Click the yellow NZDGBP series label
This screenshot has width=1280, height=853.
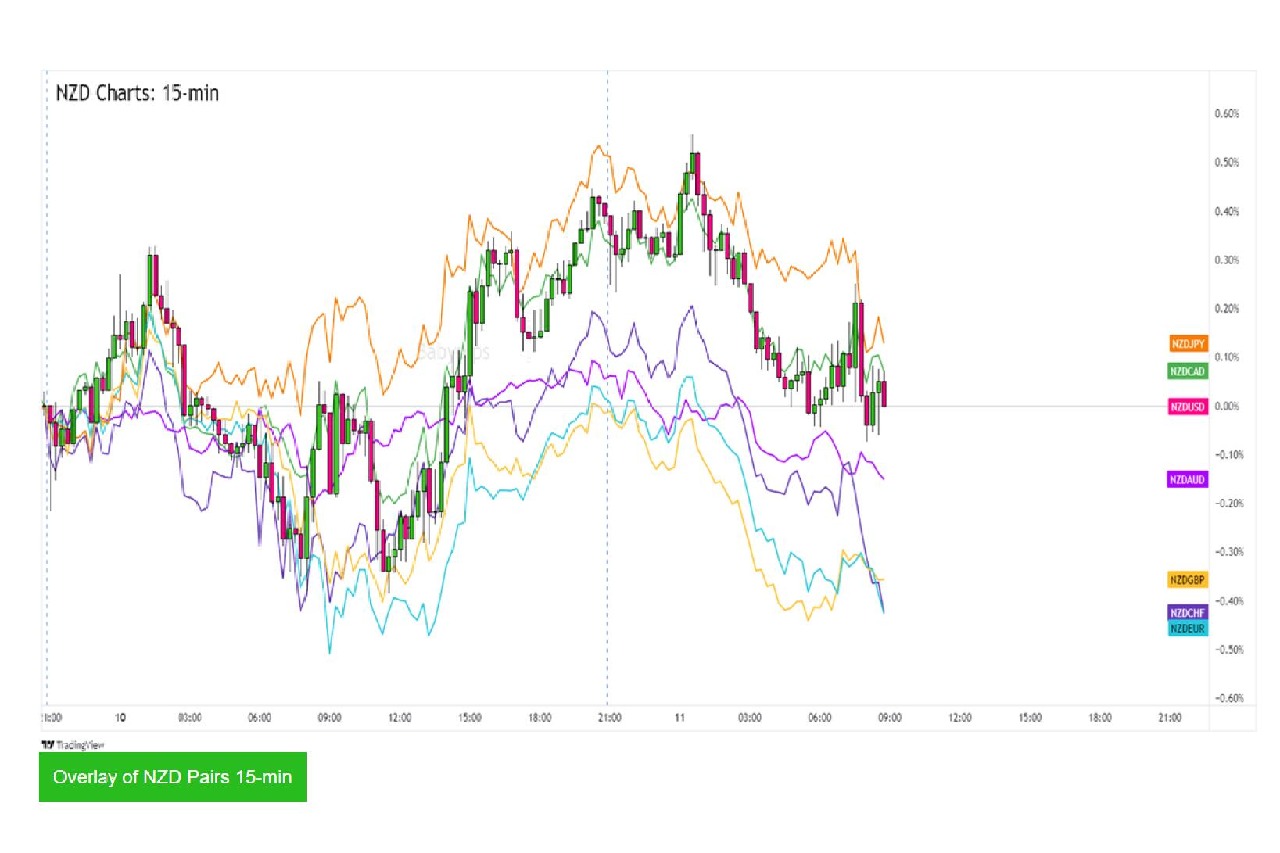(x=1188, y=579)
